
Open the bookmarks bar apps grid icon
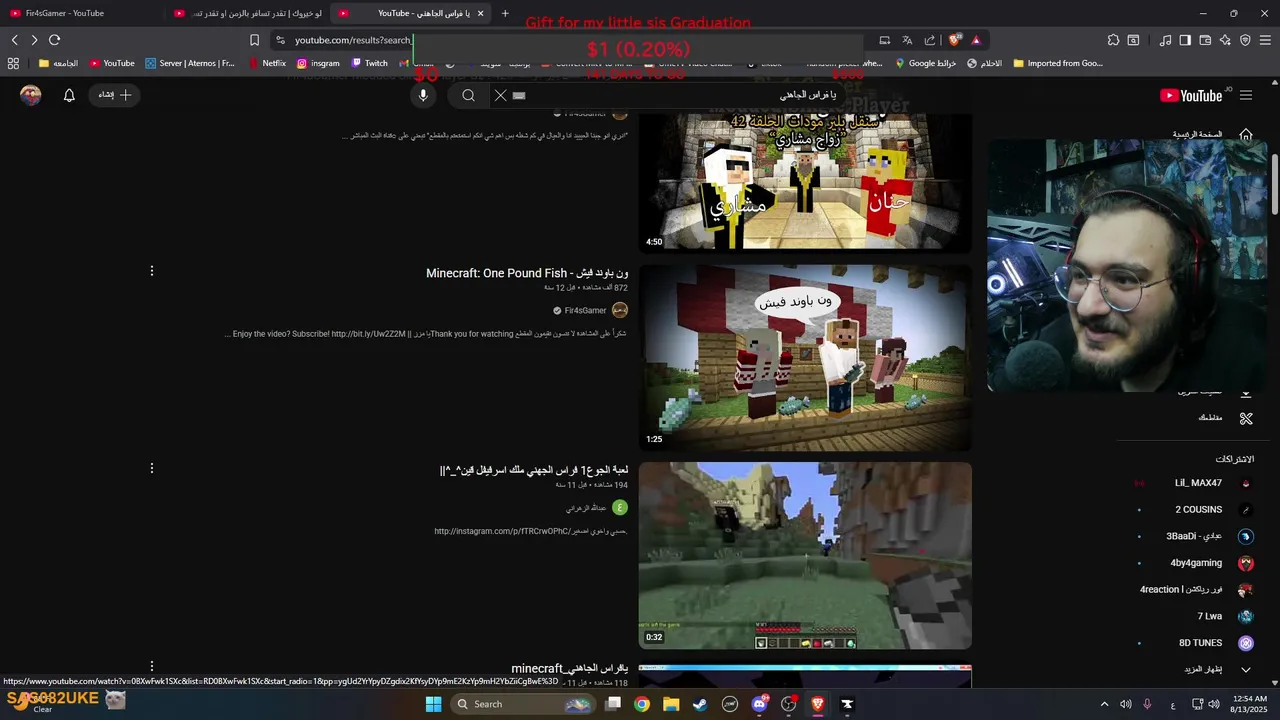(x=13, y=63)
